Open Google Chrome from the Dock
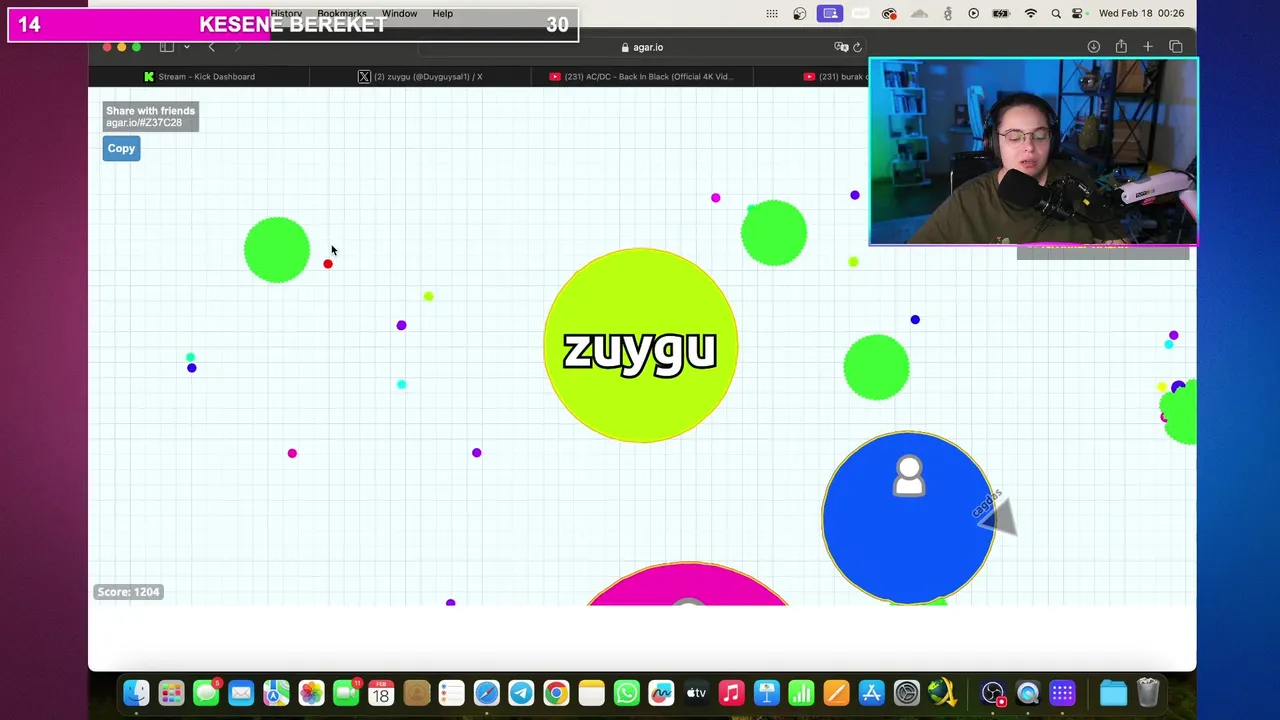Image resolution: width=1280 pixels, height=720 pixels. (x=556, y=692)
